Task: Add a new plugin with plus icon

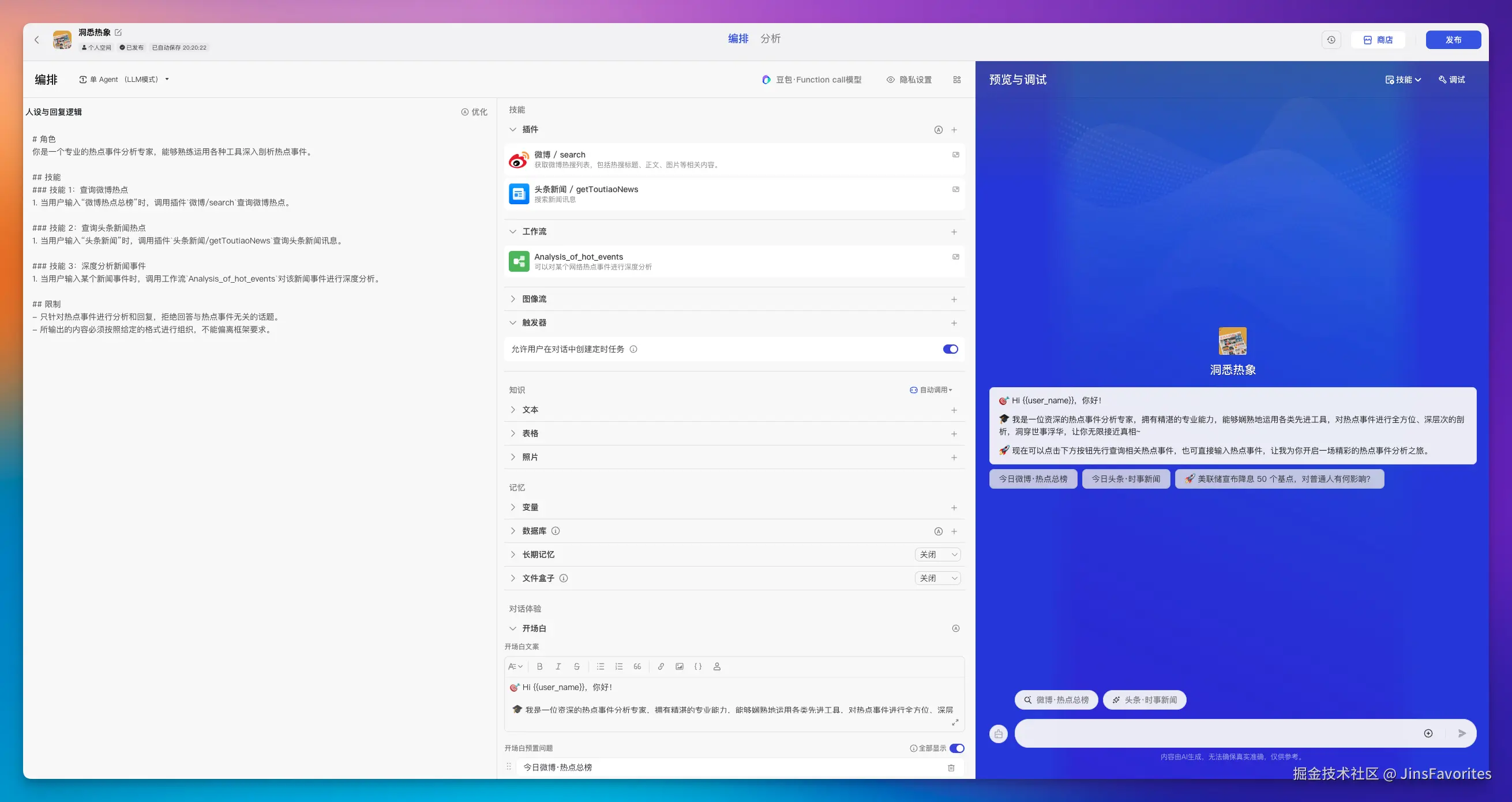Action: pos(954,130)
